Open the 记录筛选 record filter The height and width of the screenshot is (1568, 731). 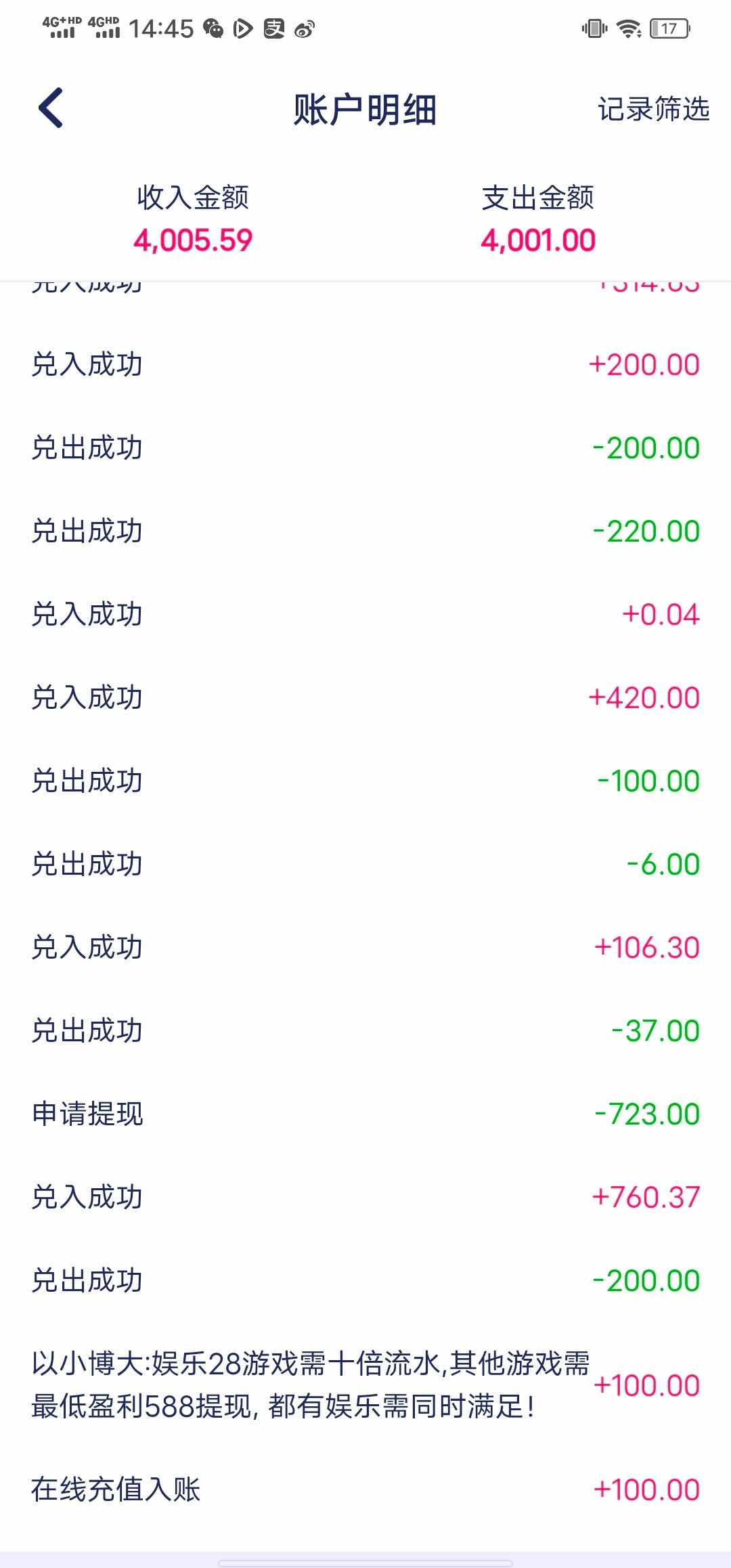(653, 109)
